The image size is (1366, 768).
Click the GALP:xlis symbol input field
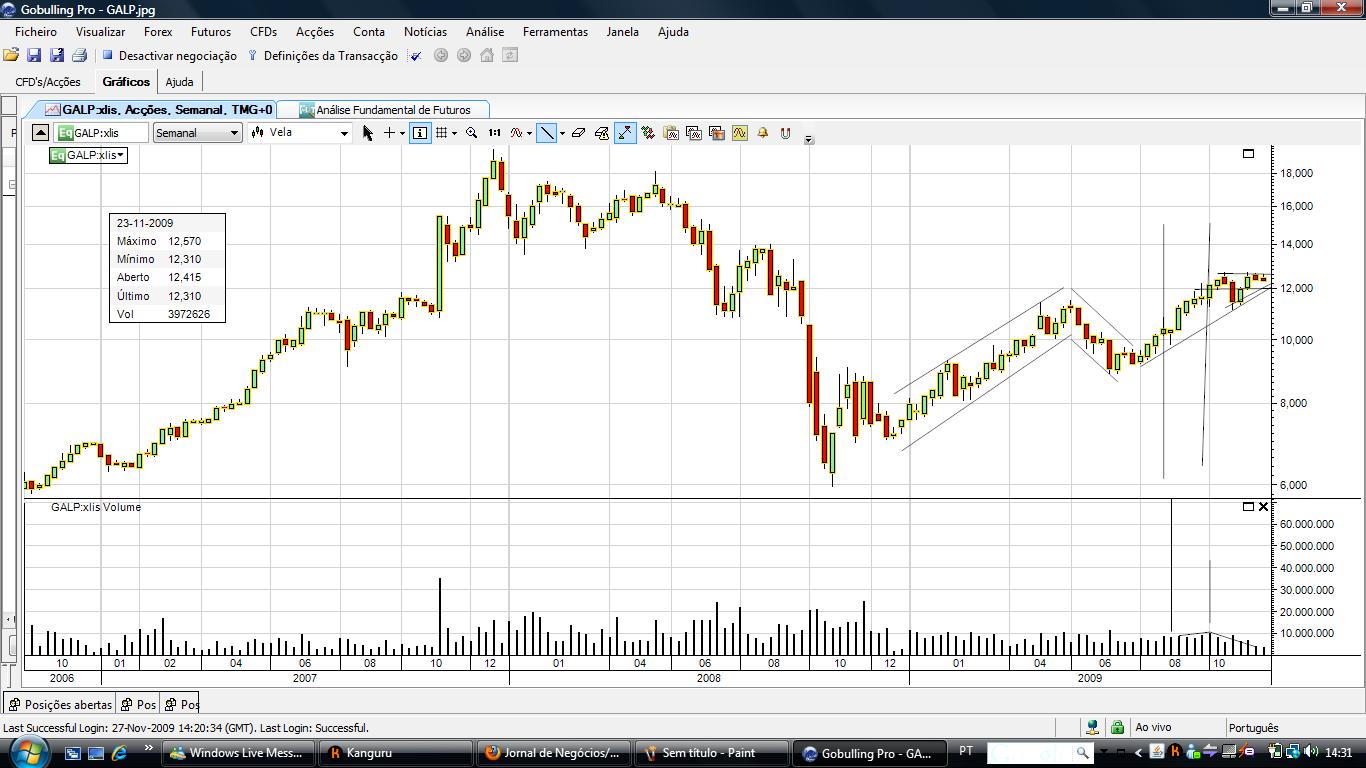(102, 133)
